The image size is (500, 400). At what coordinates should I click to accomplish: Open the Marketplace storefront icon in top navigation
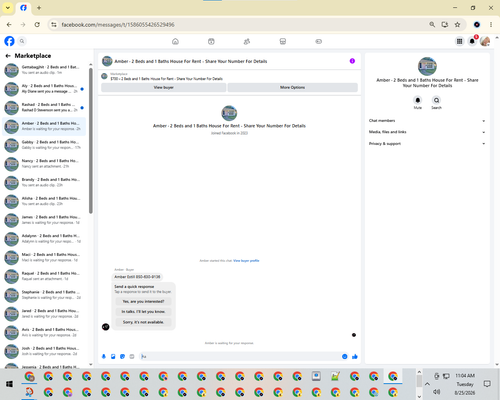[283, 41]
